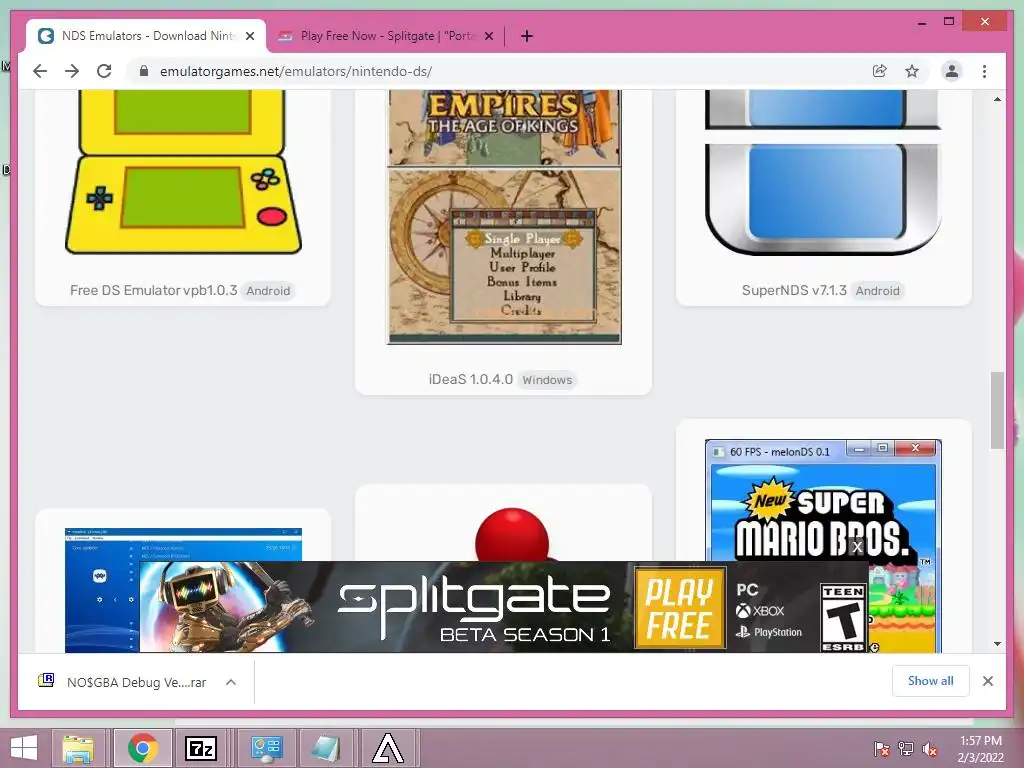
Task: Click the scrollbar up arrow
Action: tap(997, 99)
